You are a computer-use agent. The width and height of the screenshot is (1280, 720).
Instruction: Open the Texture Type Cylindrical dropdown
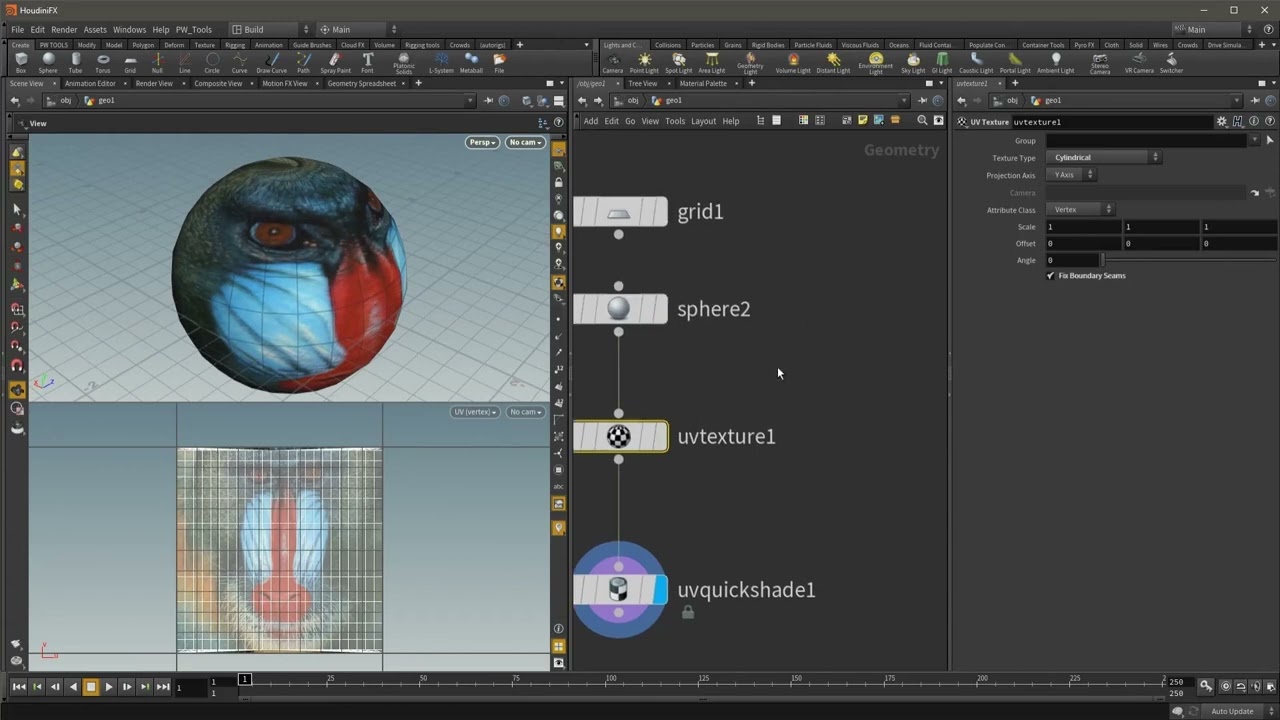pos(1104,157)
